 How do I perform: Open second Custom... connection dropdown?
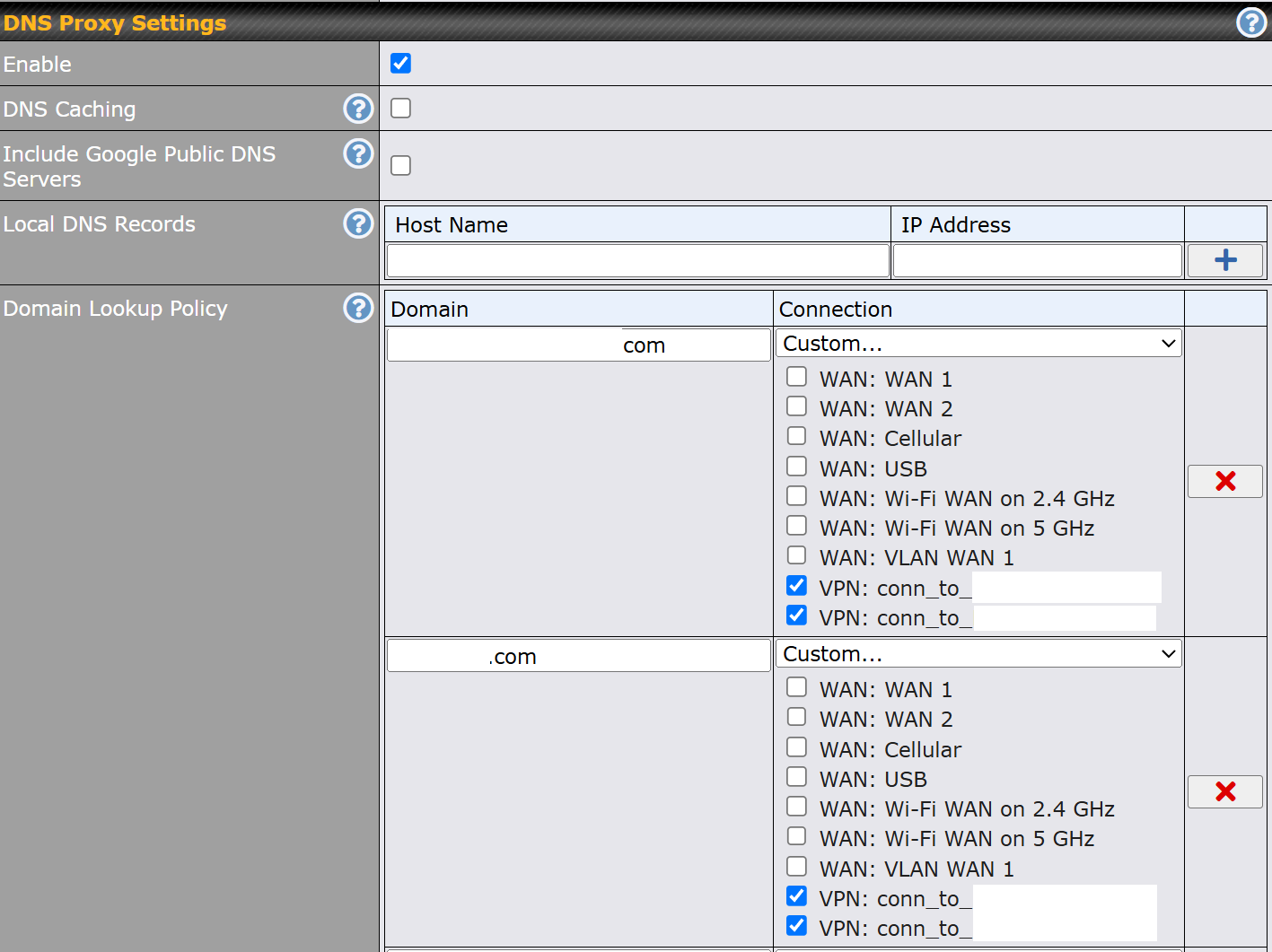pyautogui.click(x=978, y=653)
